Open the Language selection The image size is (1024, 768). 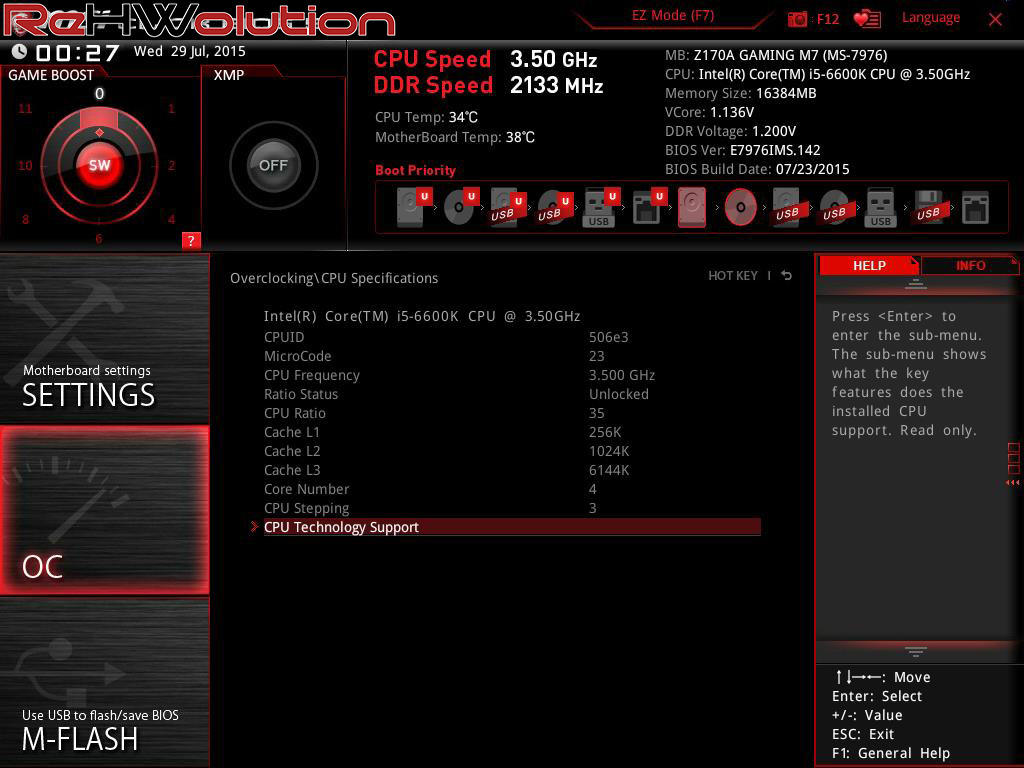(930, 17)
